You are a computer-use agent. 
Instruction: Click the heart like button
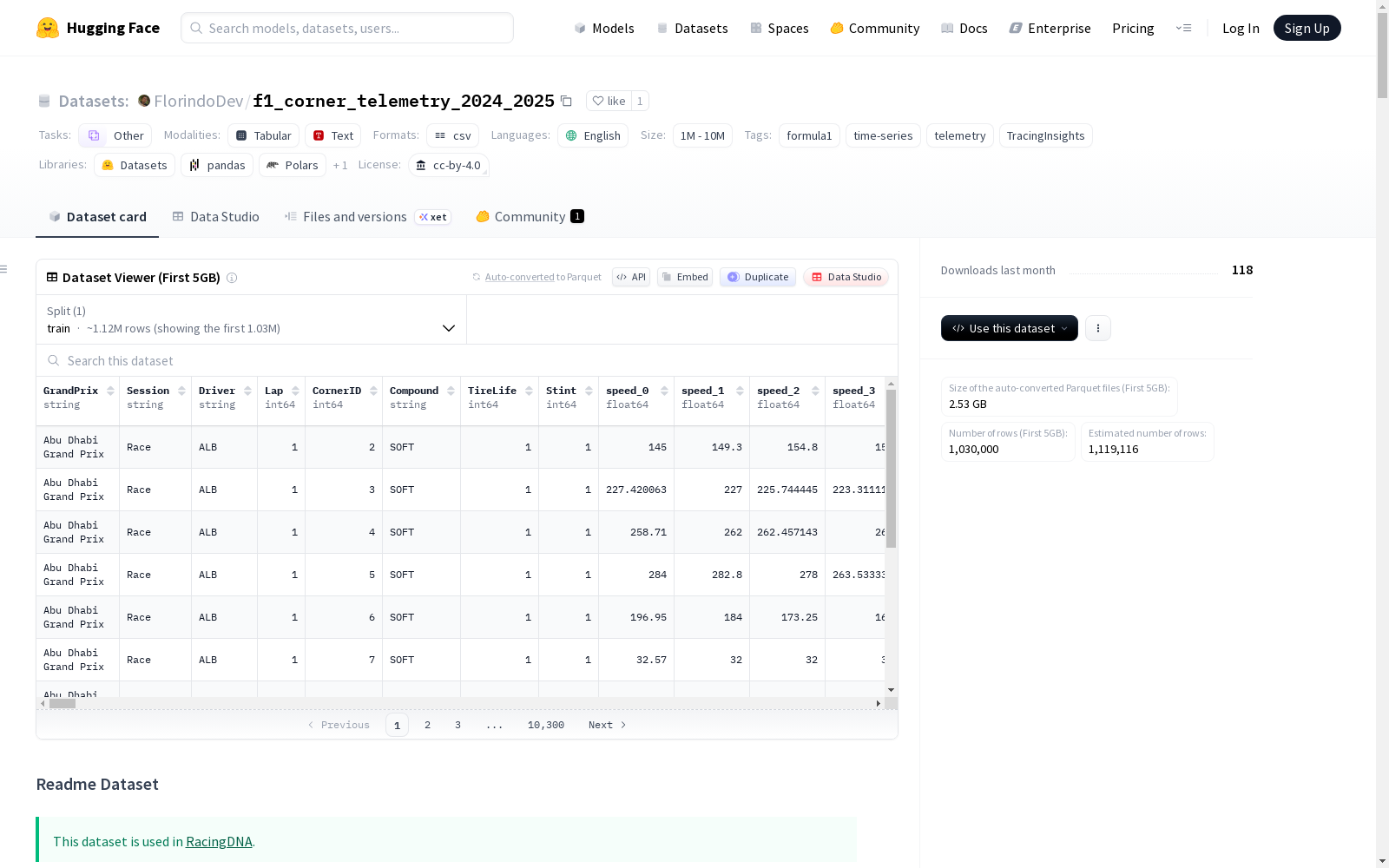pos(609,101)
